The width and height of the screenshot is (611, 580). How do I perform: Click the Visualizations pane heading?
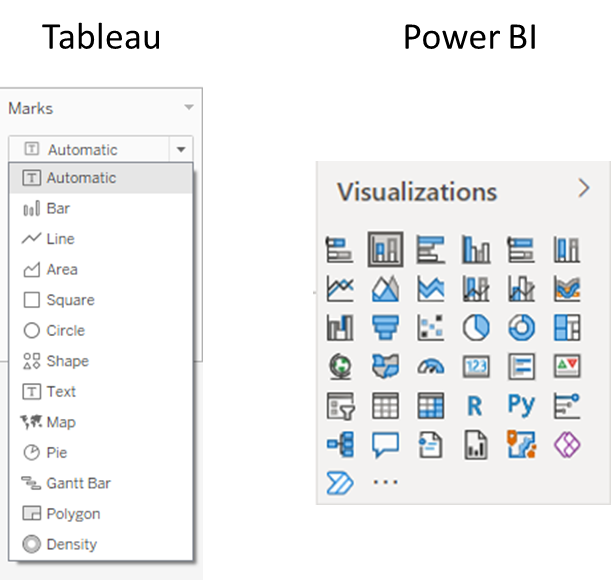click(x=417, y=192)
